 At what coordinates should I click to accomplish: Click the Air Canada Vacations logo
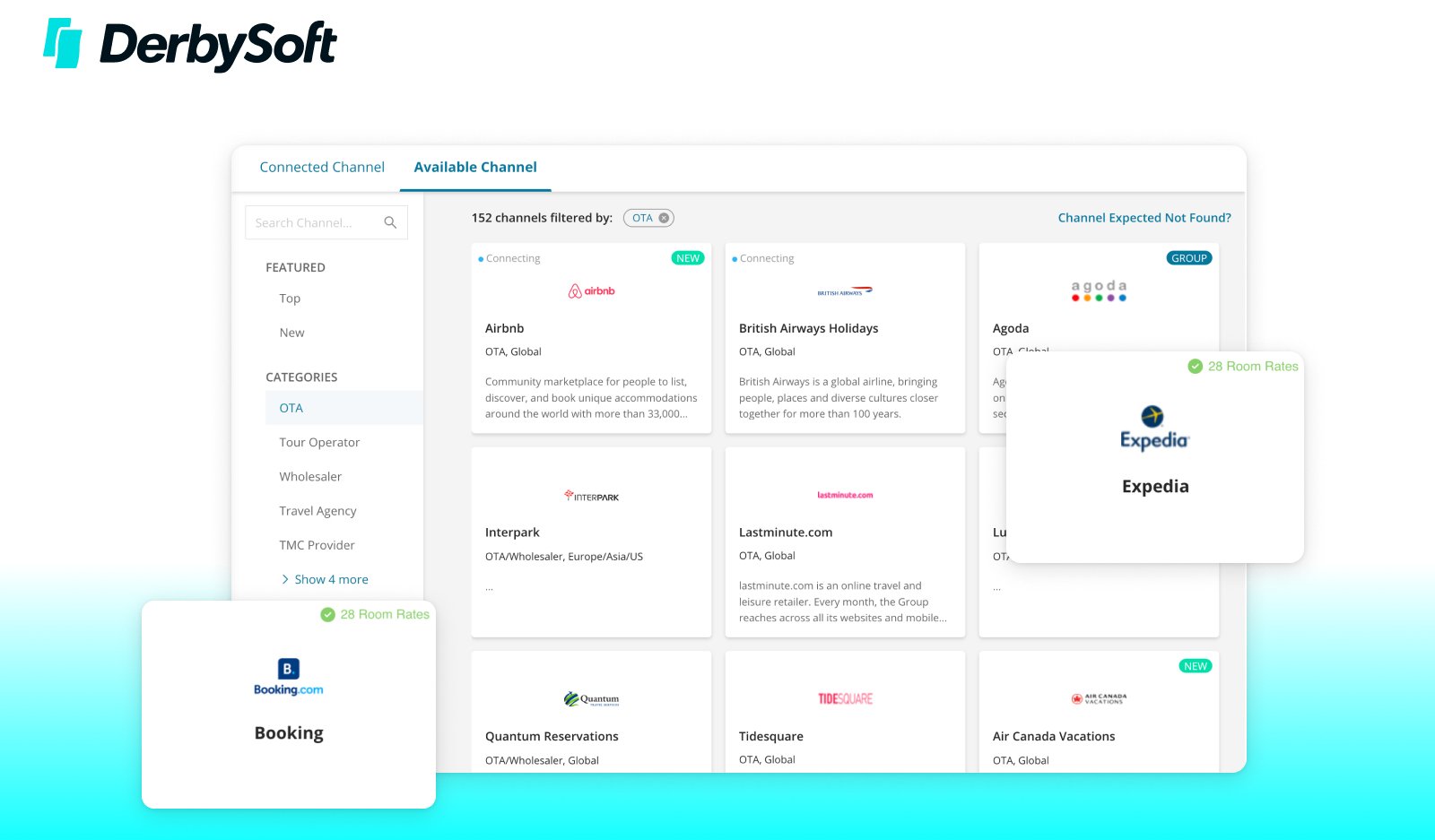1099,699
